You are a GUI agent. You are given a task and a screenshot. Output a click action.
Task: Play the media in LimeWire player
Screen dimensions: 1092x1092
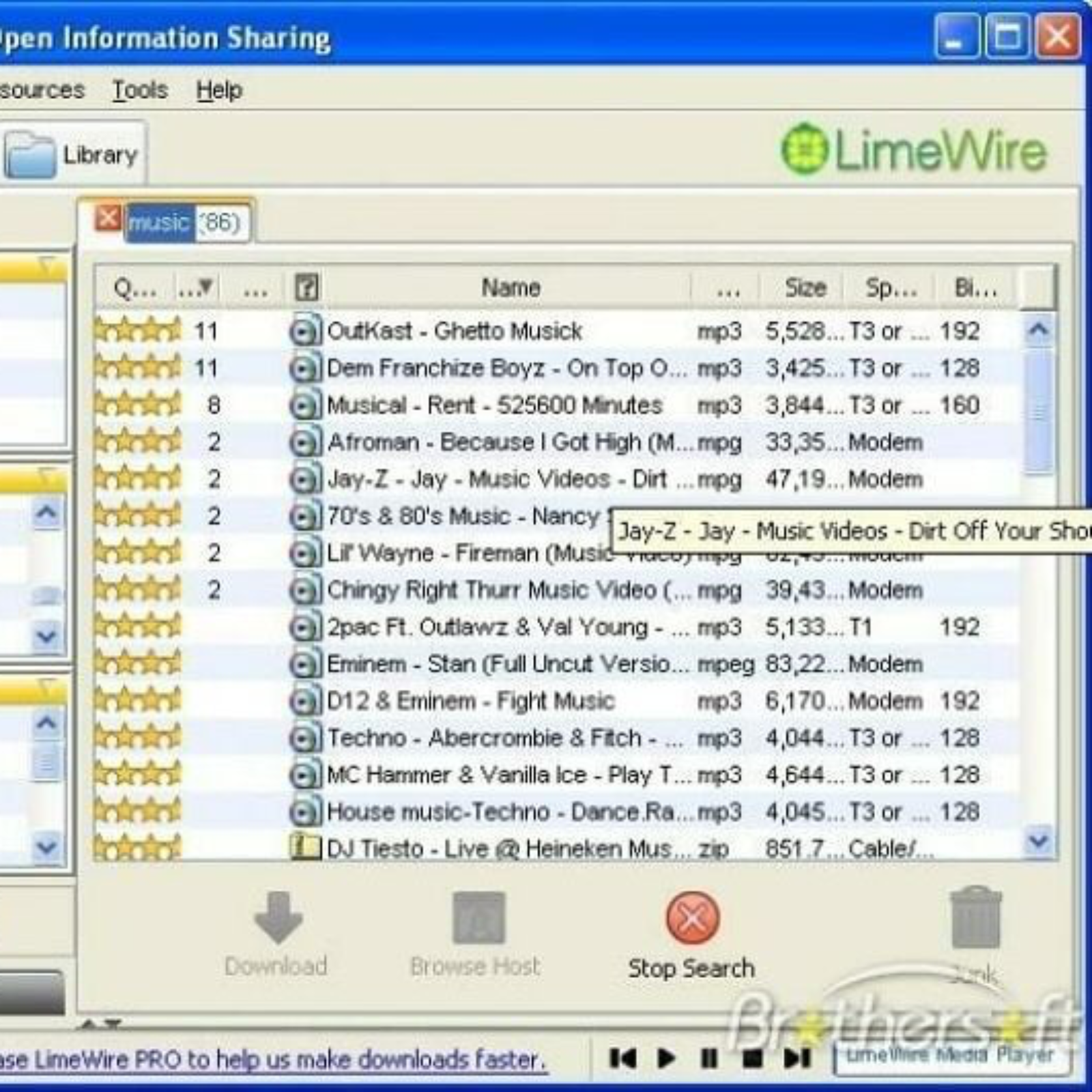tap(666, 1059)
